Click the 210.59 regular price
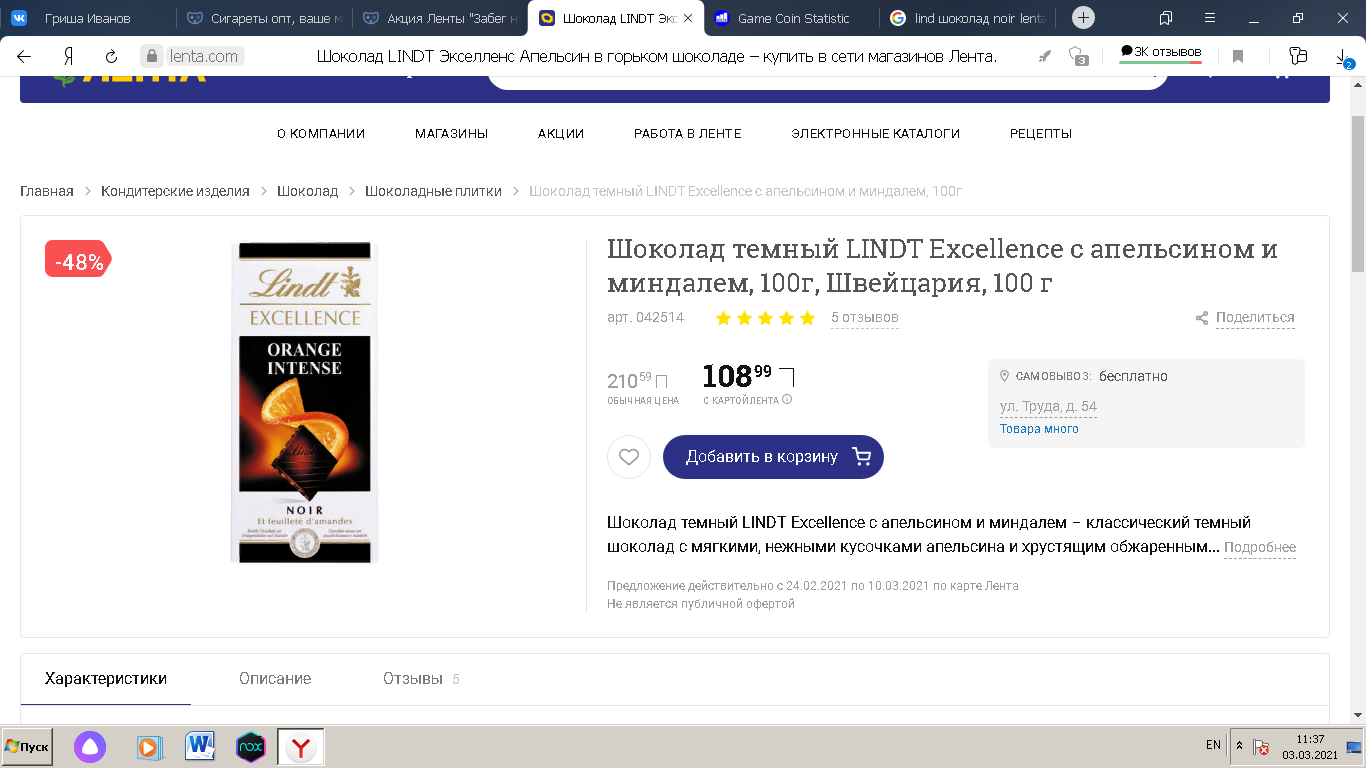 [x=637, y=380]
